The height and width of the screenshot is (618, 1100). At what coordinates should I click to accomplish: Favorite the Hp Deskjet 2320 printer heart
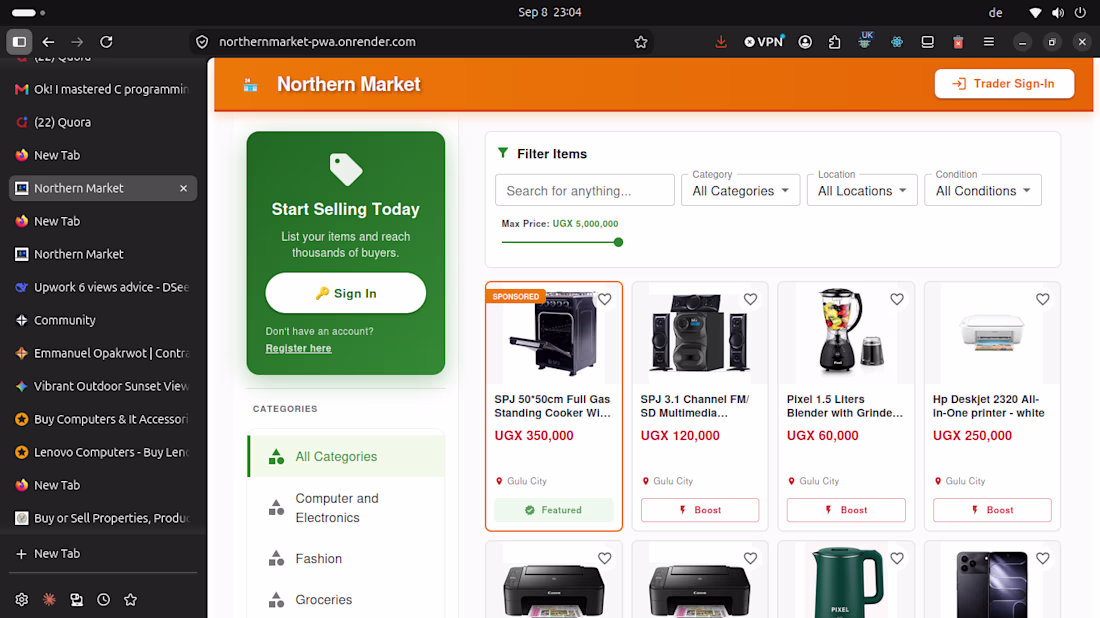(1042, 300)
